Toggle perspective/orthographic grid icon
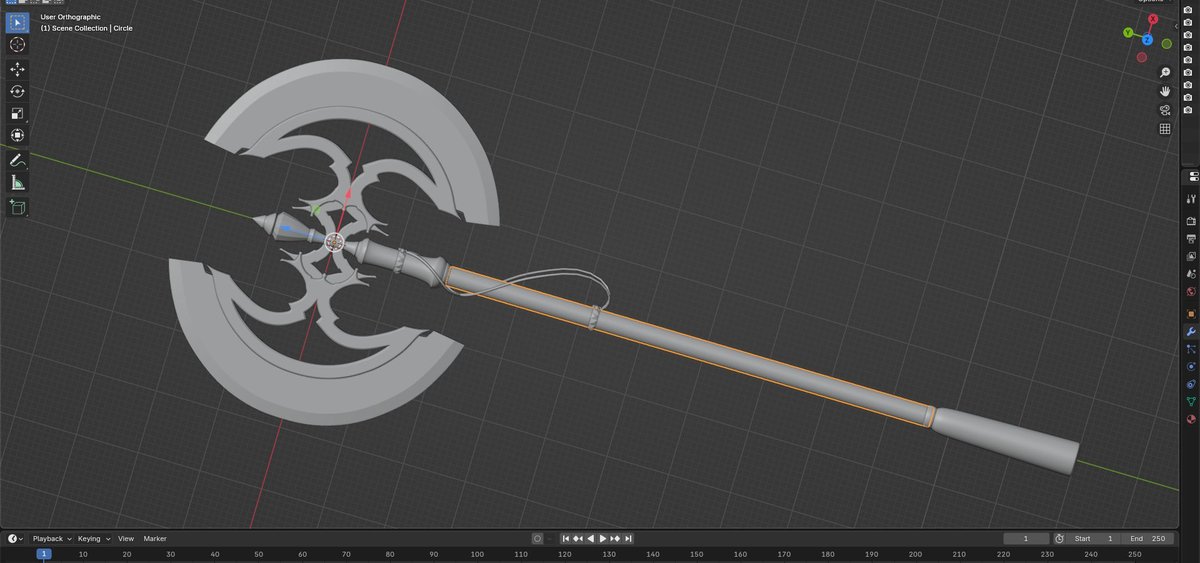This screenshot has height=563, width=1200. [1165, 129]
